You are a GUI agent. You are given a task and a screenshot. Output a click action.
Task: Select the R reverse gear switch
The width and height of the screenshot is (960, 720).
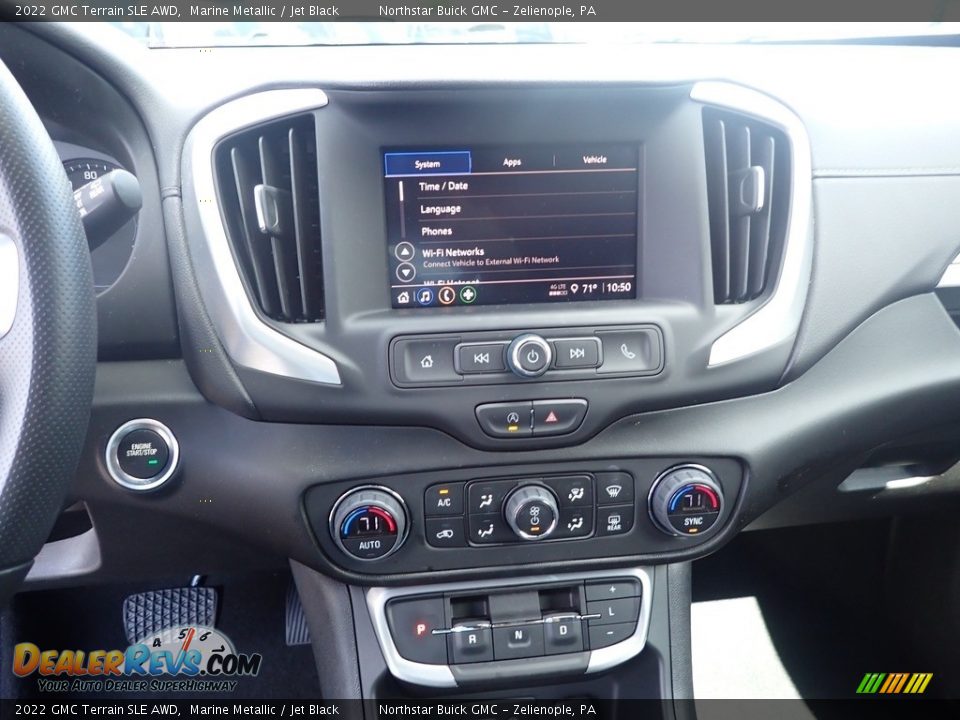click(471, 640)
